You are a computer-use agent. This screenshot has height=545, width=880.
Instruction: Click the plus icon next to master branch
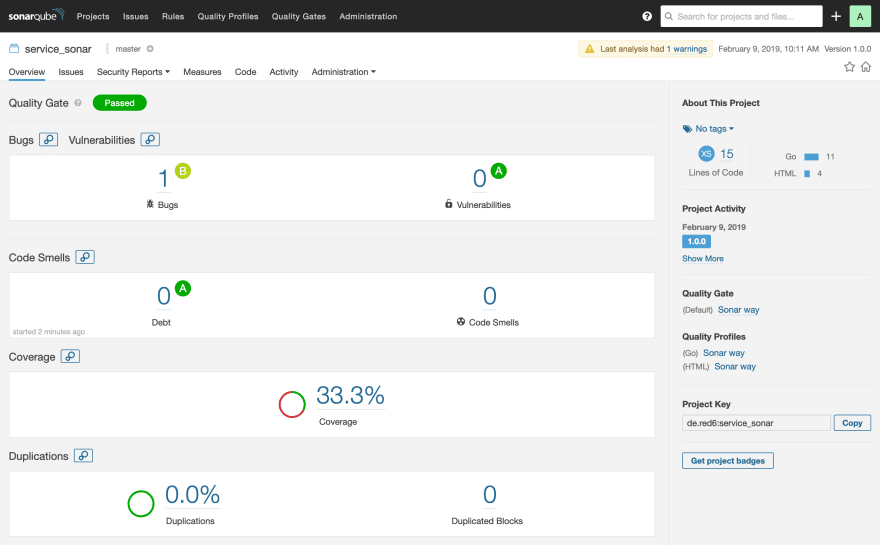(150, 49)
